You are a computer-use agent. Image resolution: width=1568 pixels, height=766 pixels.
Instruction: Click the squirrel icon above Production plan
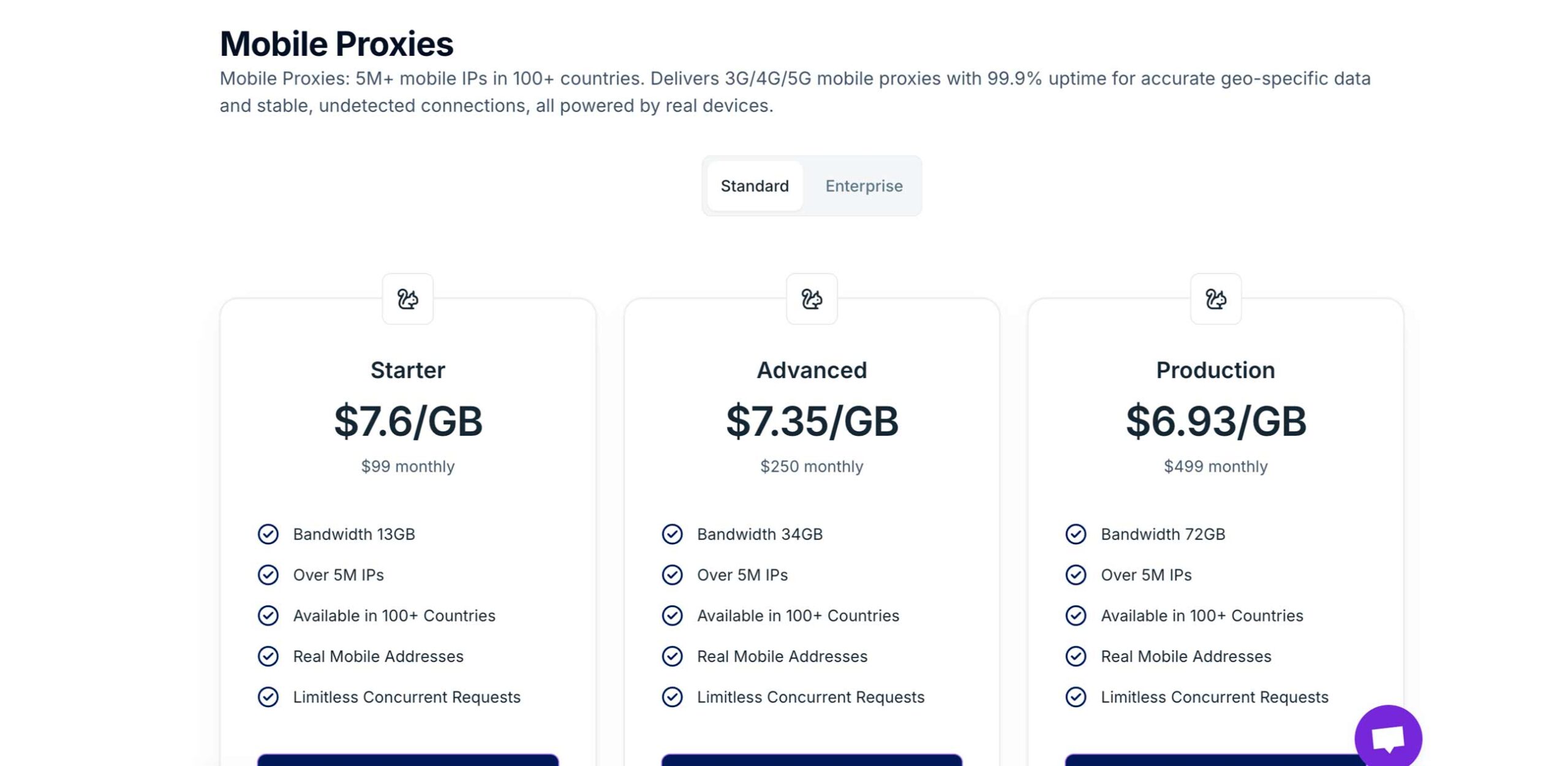[x=1215, y=299]
